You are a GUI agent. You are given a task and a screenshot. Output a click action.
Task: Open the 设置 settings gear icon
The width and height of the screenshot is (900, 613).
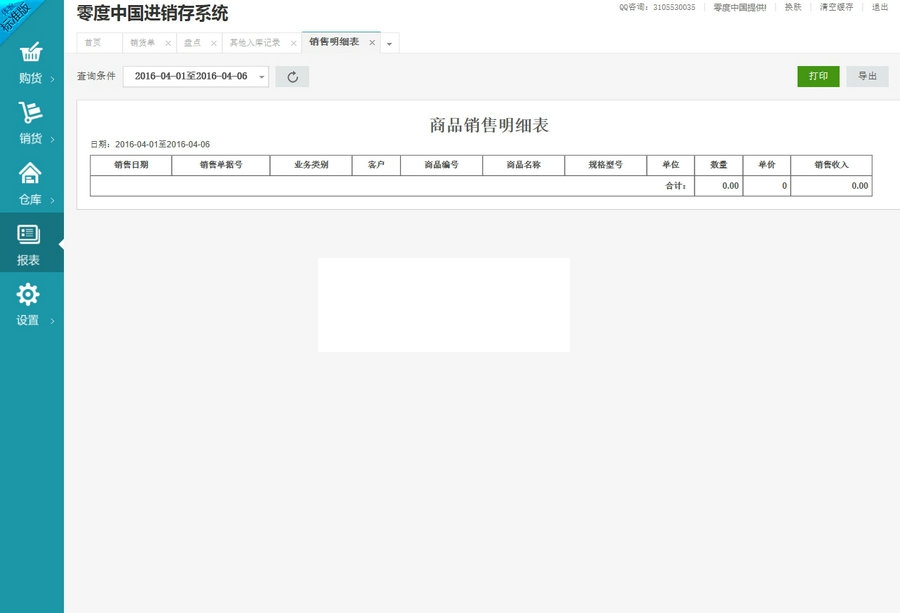coord(28,294)
